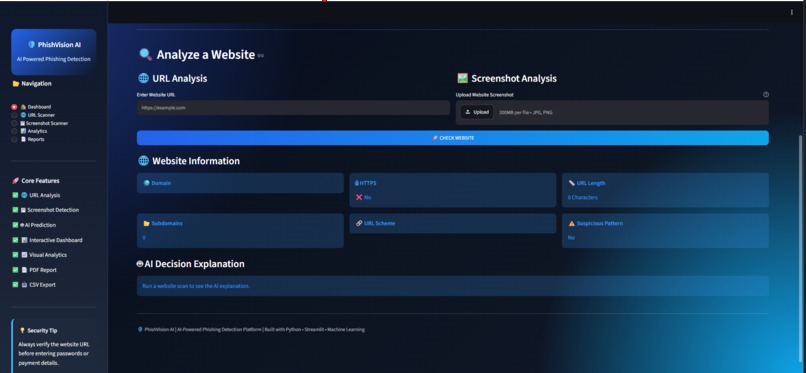Click the 'Enter Website URL' field label
The image size is (806, 373).
click(156, 95)
